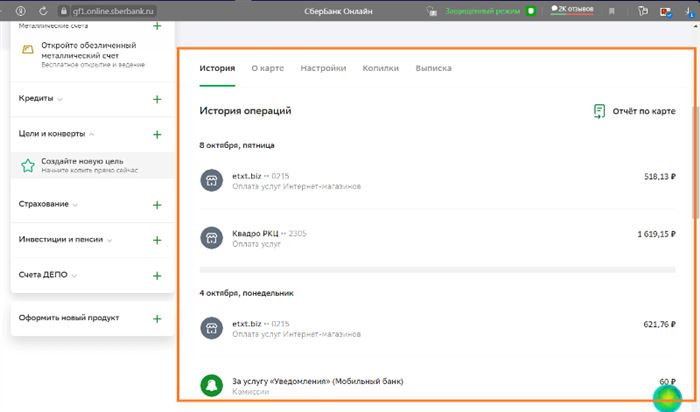Expand the Страхование section
Image resolution: width=700 pixels, height=412 pixels.
tap(48, 204)
